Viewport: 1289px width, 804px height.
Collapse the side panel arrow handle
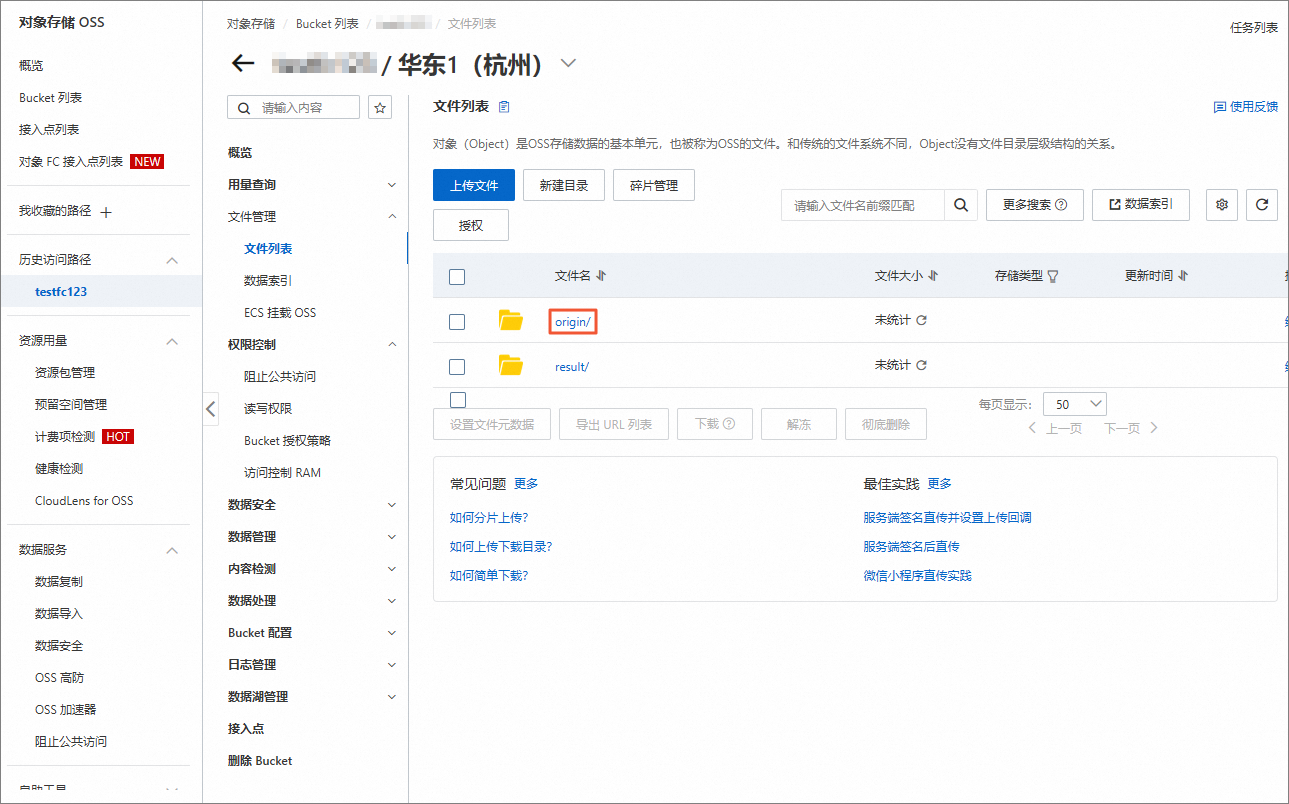point(210,408)
